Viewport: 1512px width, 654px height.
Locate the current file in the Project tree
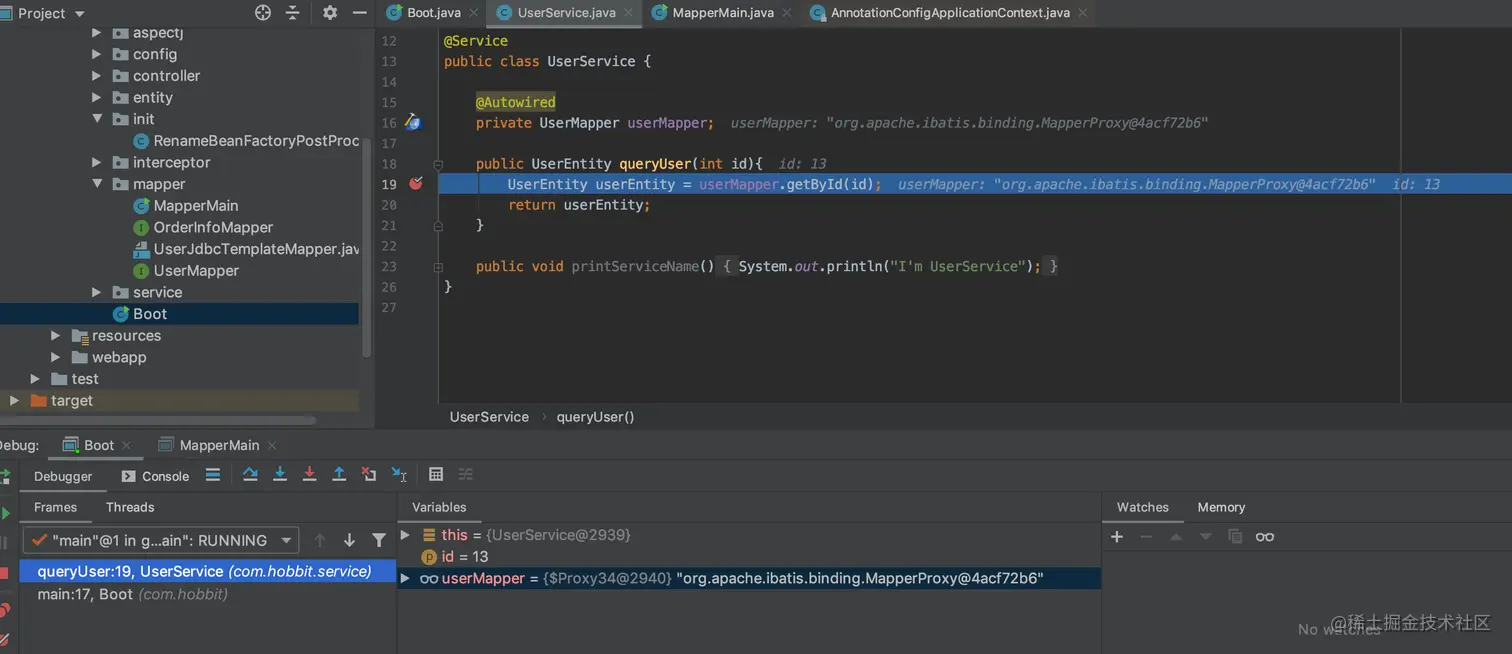click(x=263, y=13)
